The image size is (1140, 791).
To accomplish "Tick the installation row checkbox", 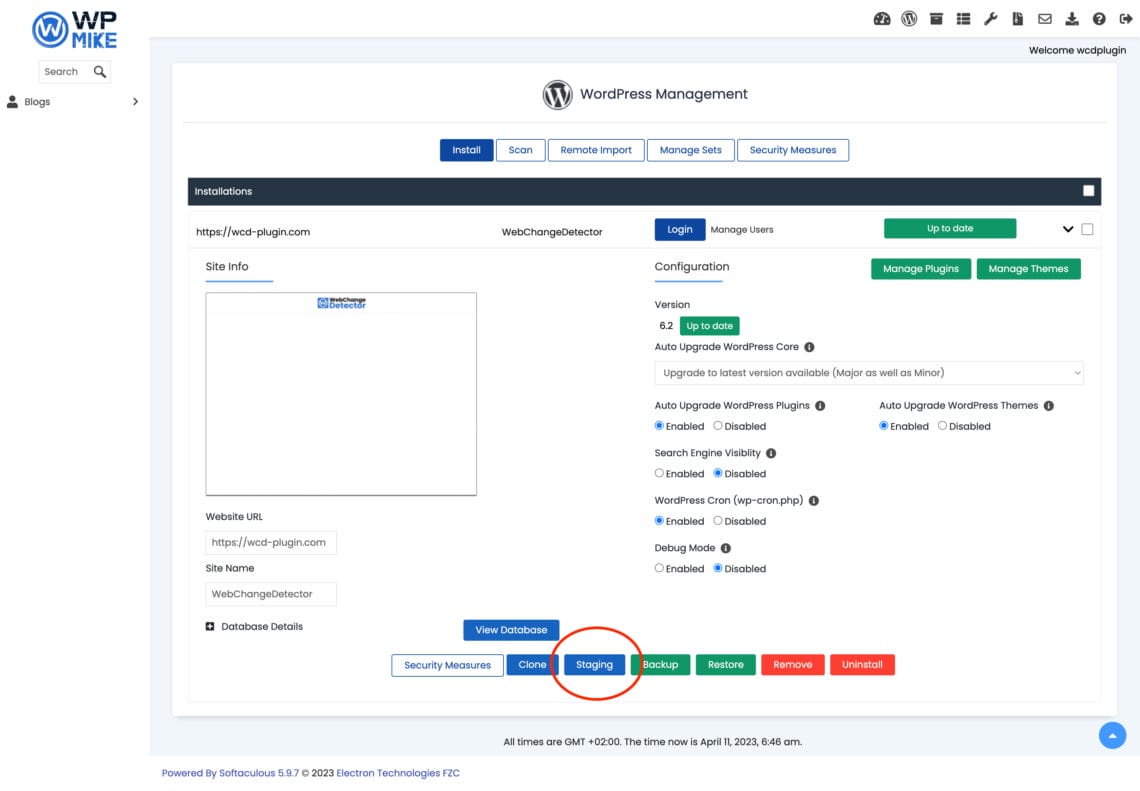I will [1087, 228].
